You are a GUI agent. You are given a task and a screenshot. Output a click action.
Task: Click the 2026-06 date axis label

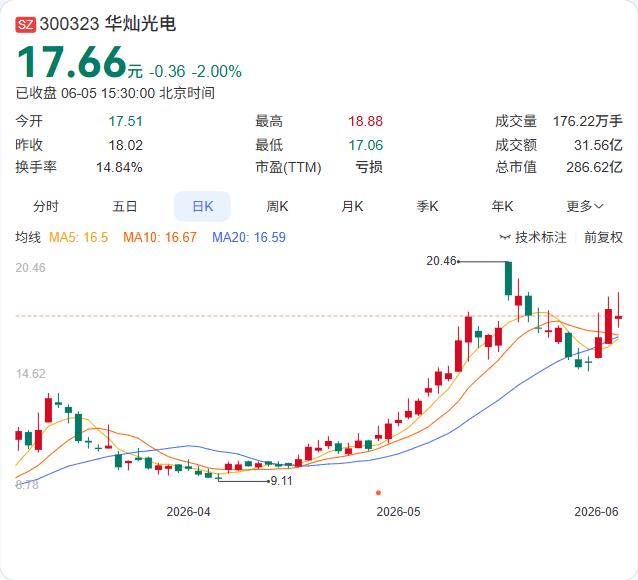pos(596,512)
